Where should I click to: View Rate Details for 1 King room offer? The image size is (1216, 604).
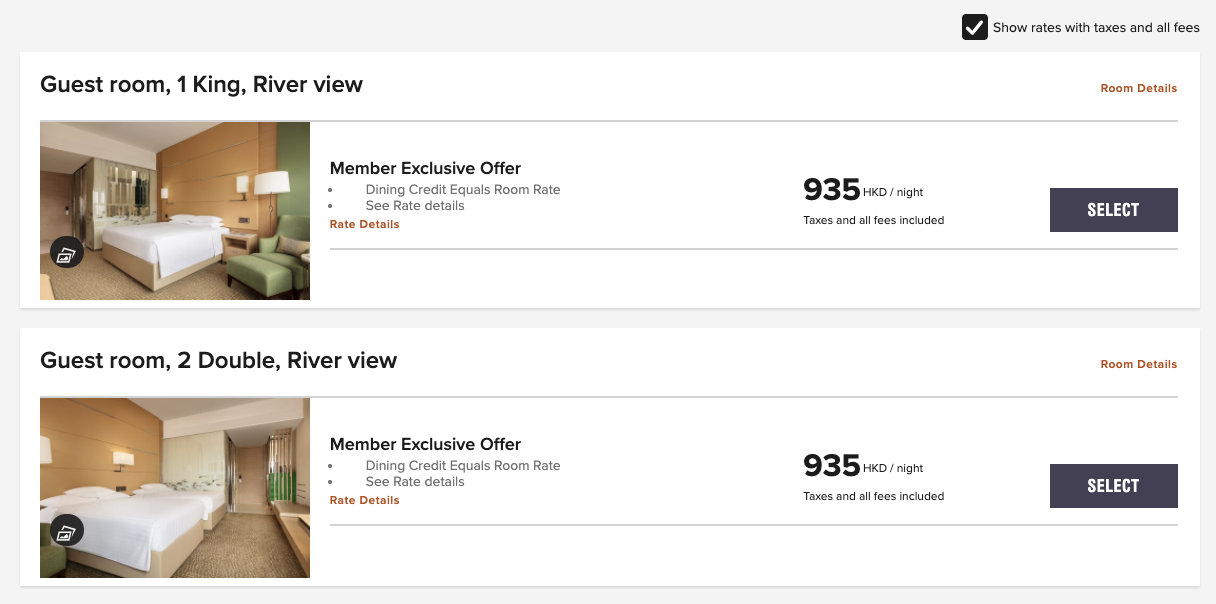click(x=365, y=224)
